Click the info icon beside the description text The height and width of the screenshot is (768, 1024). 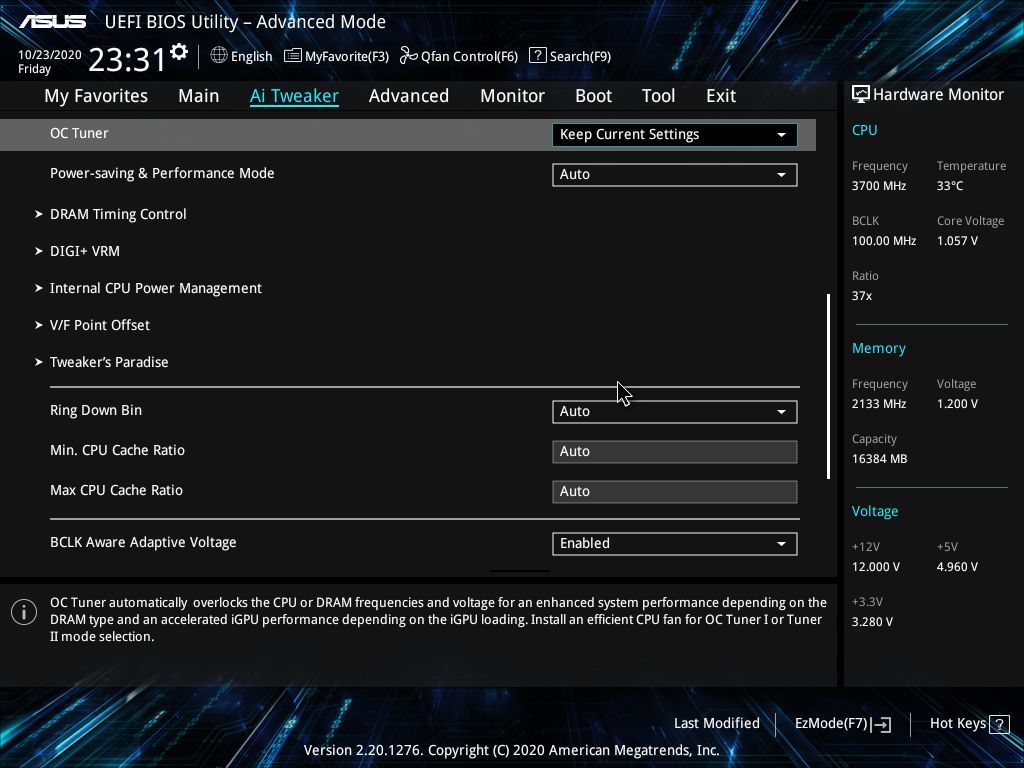click(x=24, y=612)
